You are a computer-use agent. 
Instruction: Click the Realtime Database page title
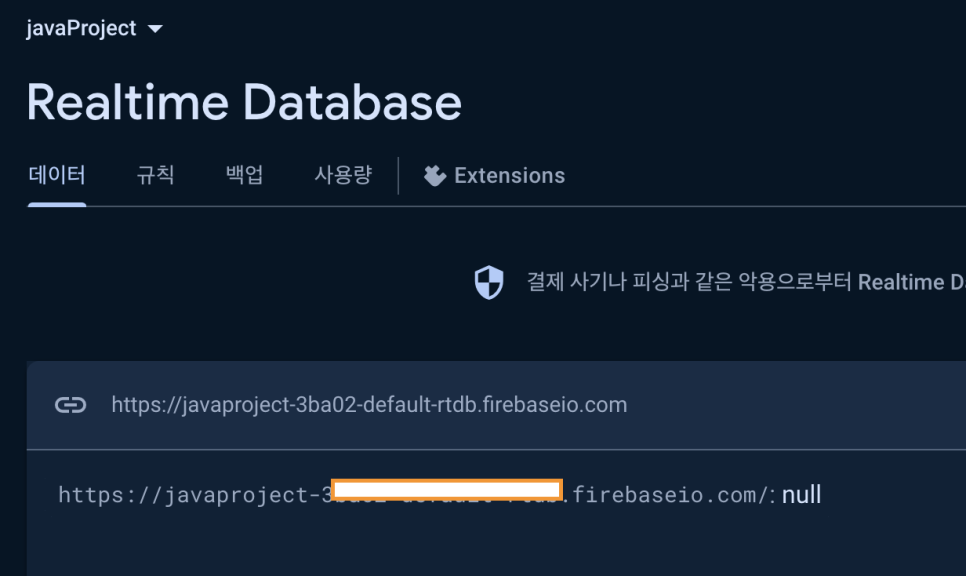(x=244, y=101)
